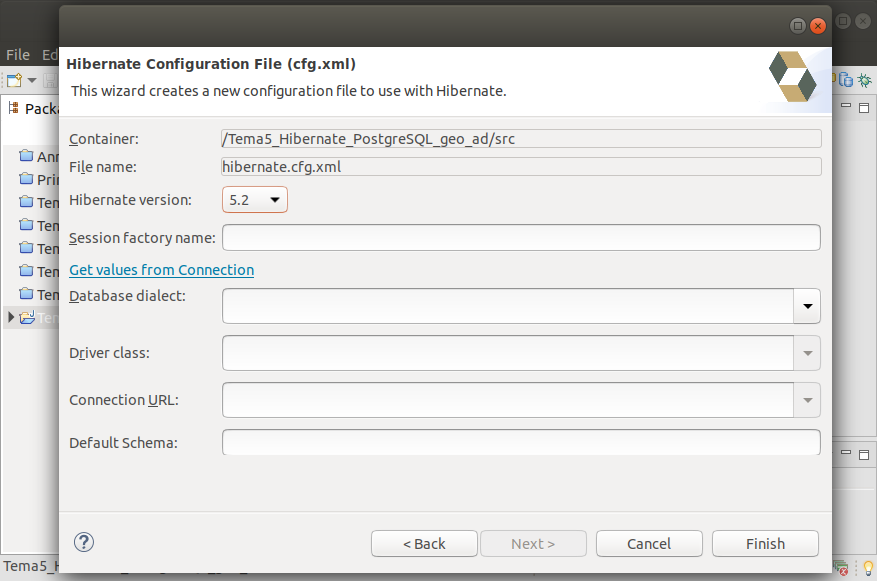877x581 pixels.
Task: Click the closed project folder icon beside Ann
Action: 26,155
